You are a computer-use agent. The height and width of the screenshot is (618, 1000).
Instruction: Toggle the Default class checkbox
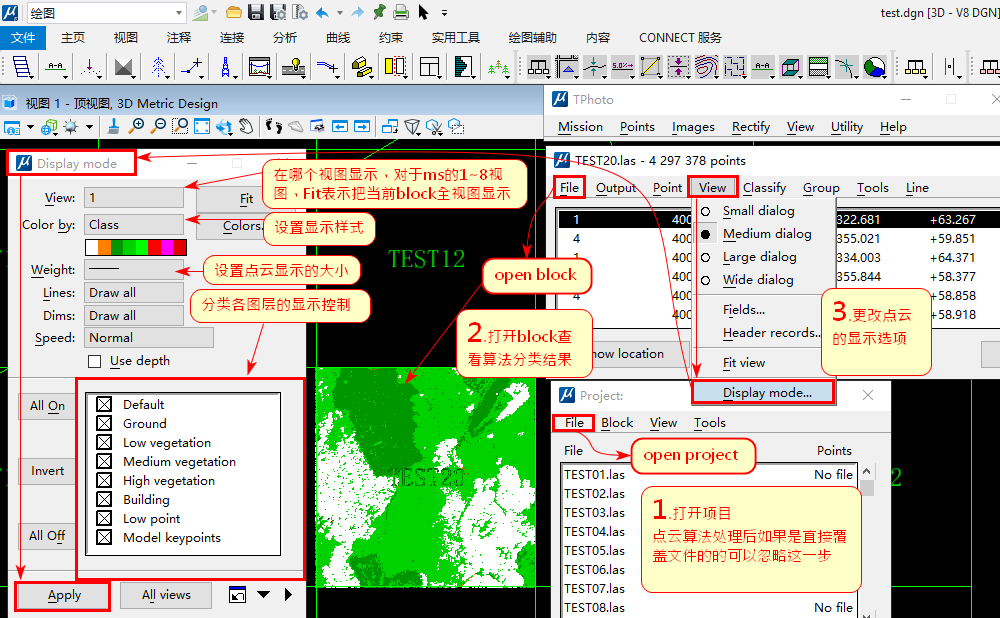point(104,404)
